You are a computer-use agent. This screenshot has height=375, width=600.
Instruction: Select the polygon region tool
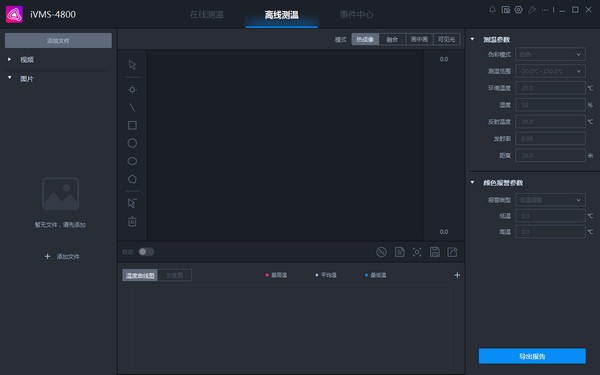click(x=132, y=179)
